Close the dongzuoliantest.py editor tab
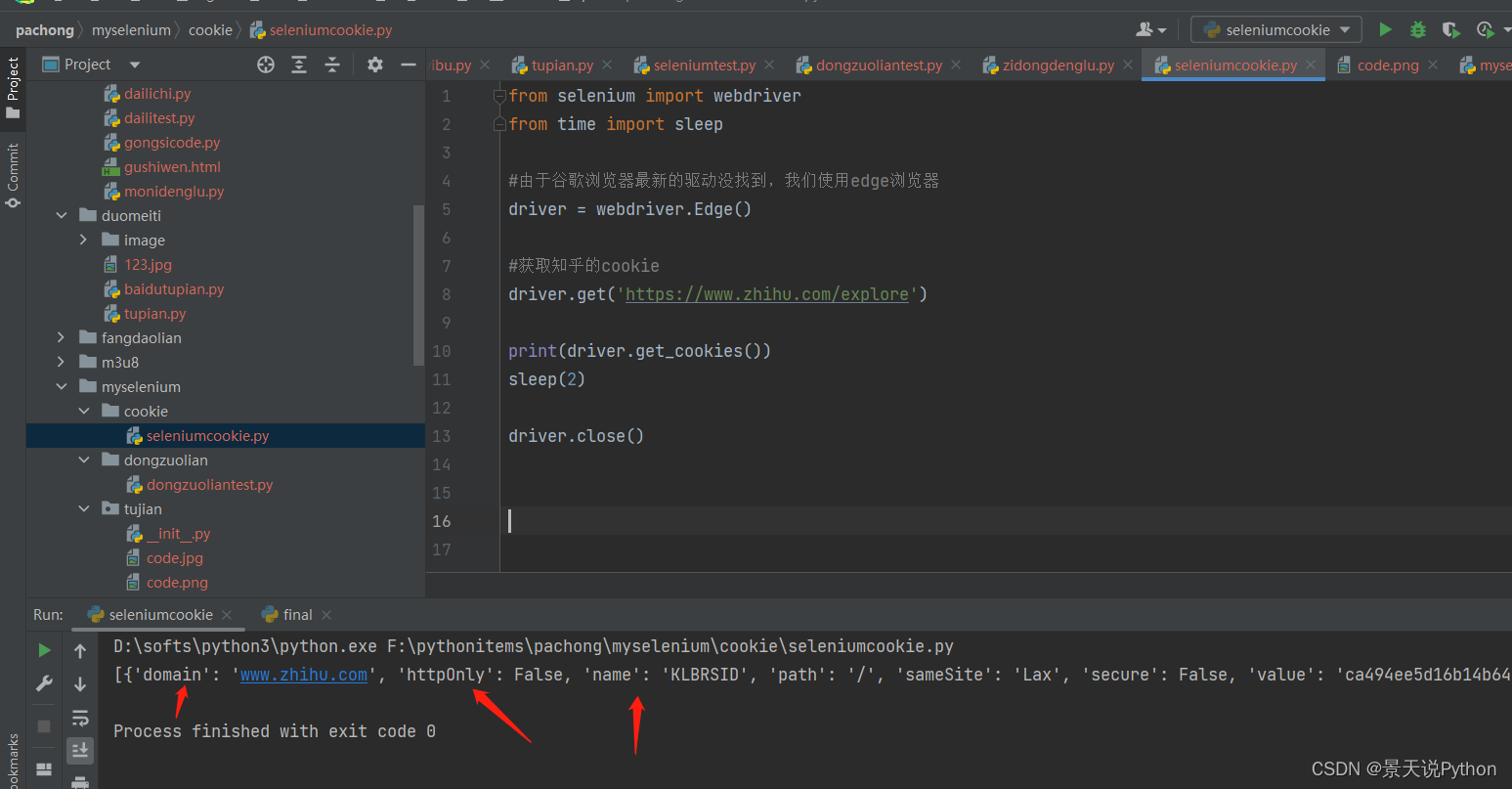 pos(956,65)
